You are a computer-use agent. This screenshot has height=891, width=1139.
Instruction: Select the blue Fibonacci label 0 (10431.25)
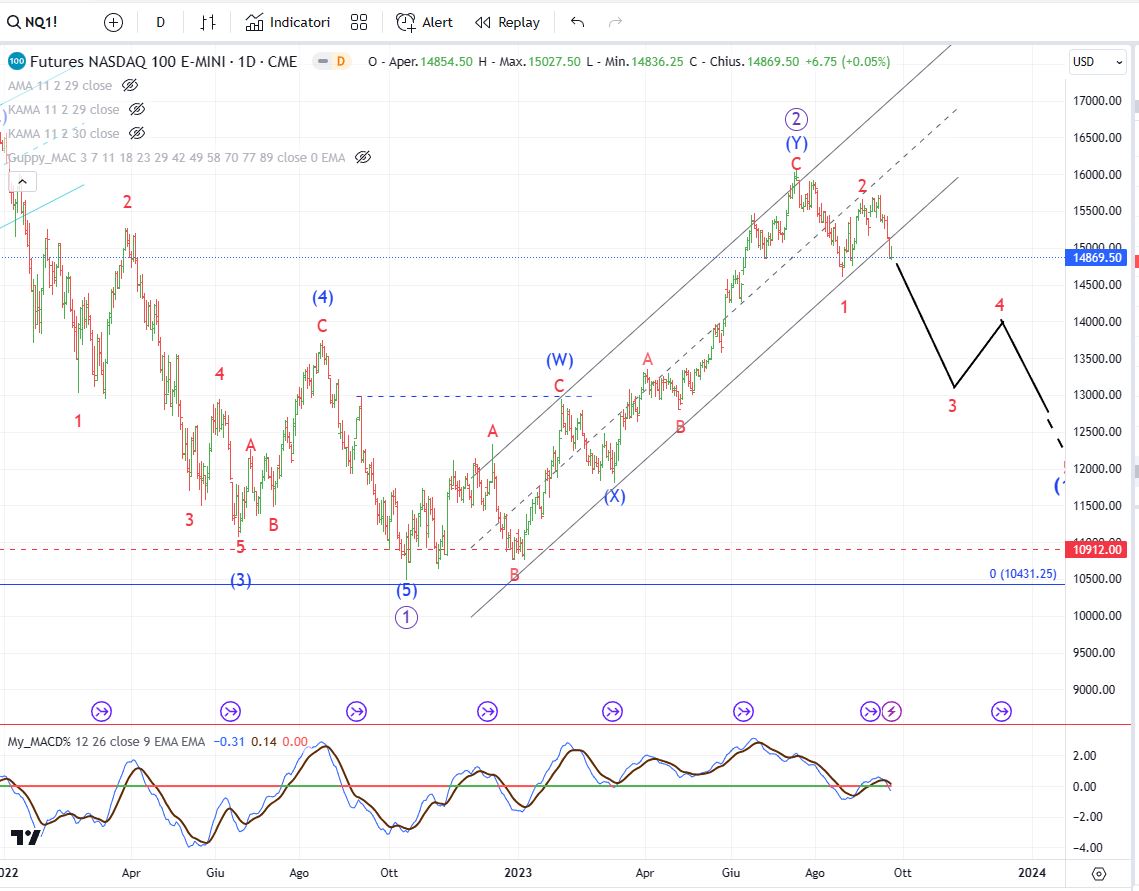[x=1023, y=574]
